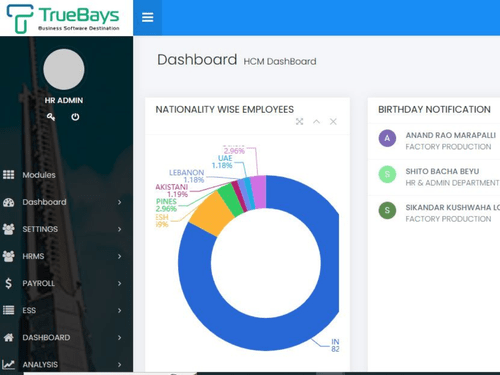500x375 pixels.
Task: Click the purple A avatar
Action: pos(387,138)
